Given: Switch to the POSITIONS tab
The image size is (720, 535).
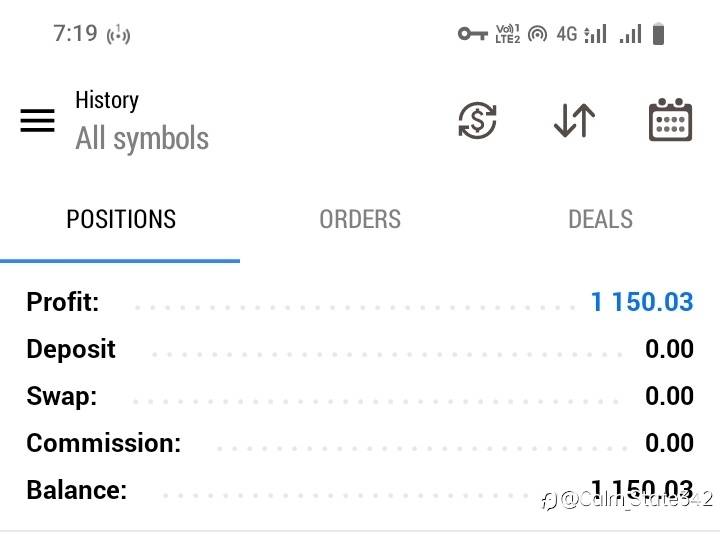Looking at the screenshot, I should tap(120, 220).
